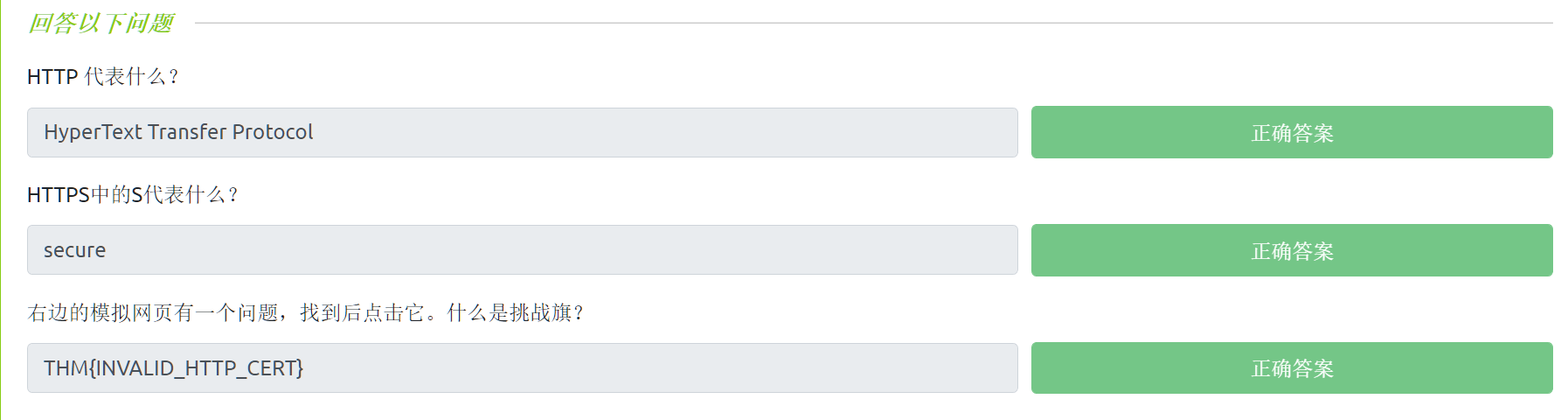
Task: Click the "回答以下问题" section heading
Action: [x=101, y=24]
